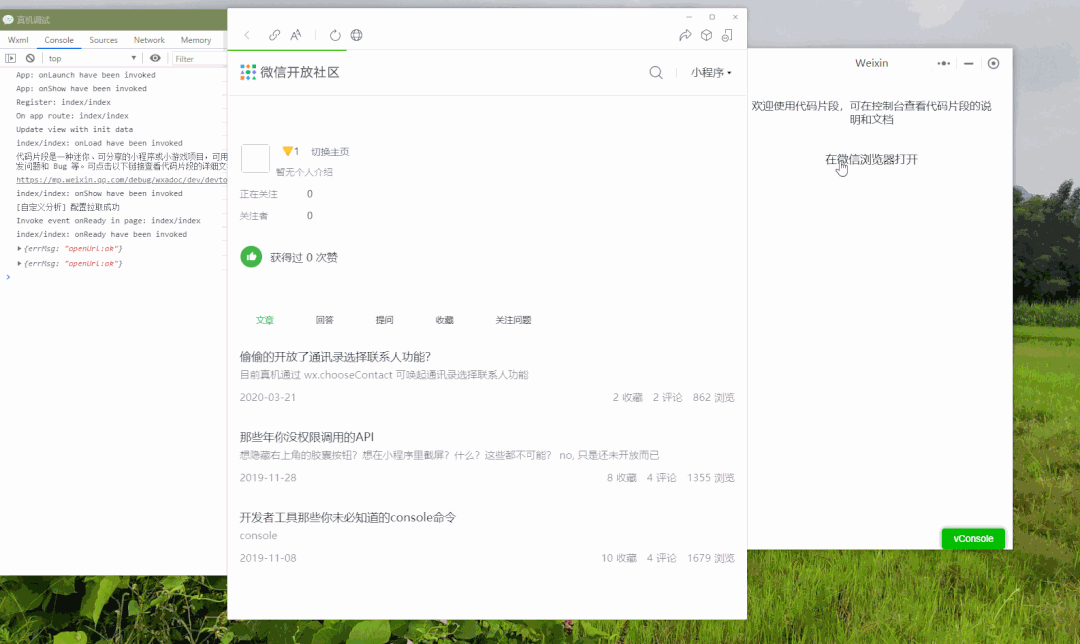Switch to Network tab in devtools

coord(149,40)
